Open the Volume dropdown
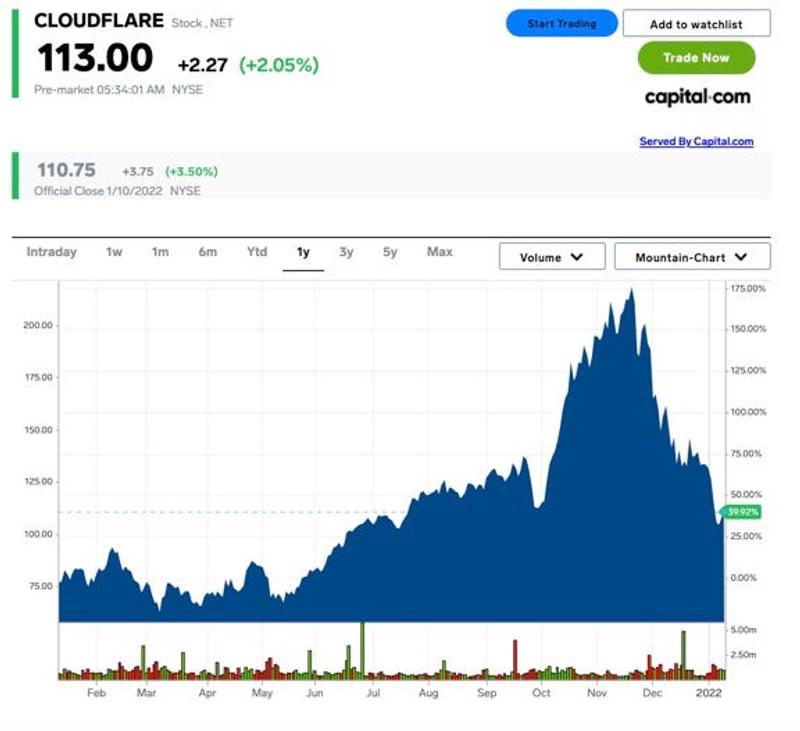The width and height of the screenshot is (800, 731). pyautogui.click(x=552, y=257)
